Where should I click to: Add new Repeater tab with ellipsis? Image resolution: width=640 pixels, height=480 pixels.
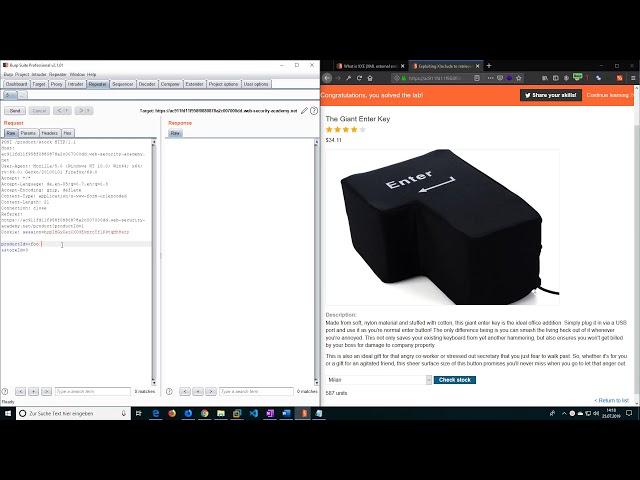(x=22, y=95)
